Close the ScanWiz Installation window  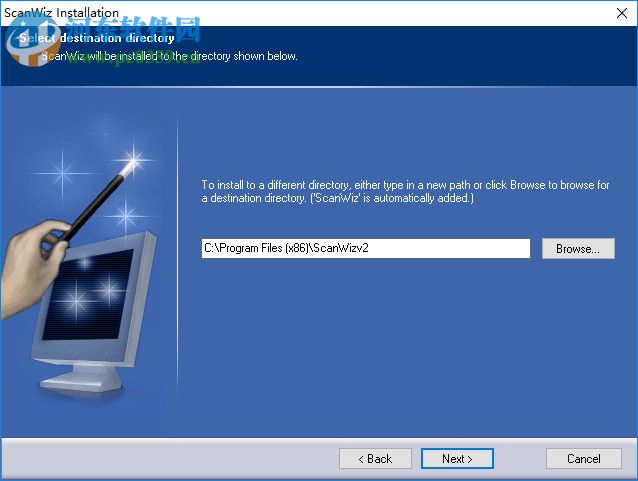(x=622, y=13)
